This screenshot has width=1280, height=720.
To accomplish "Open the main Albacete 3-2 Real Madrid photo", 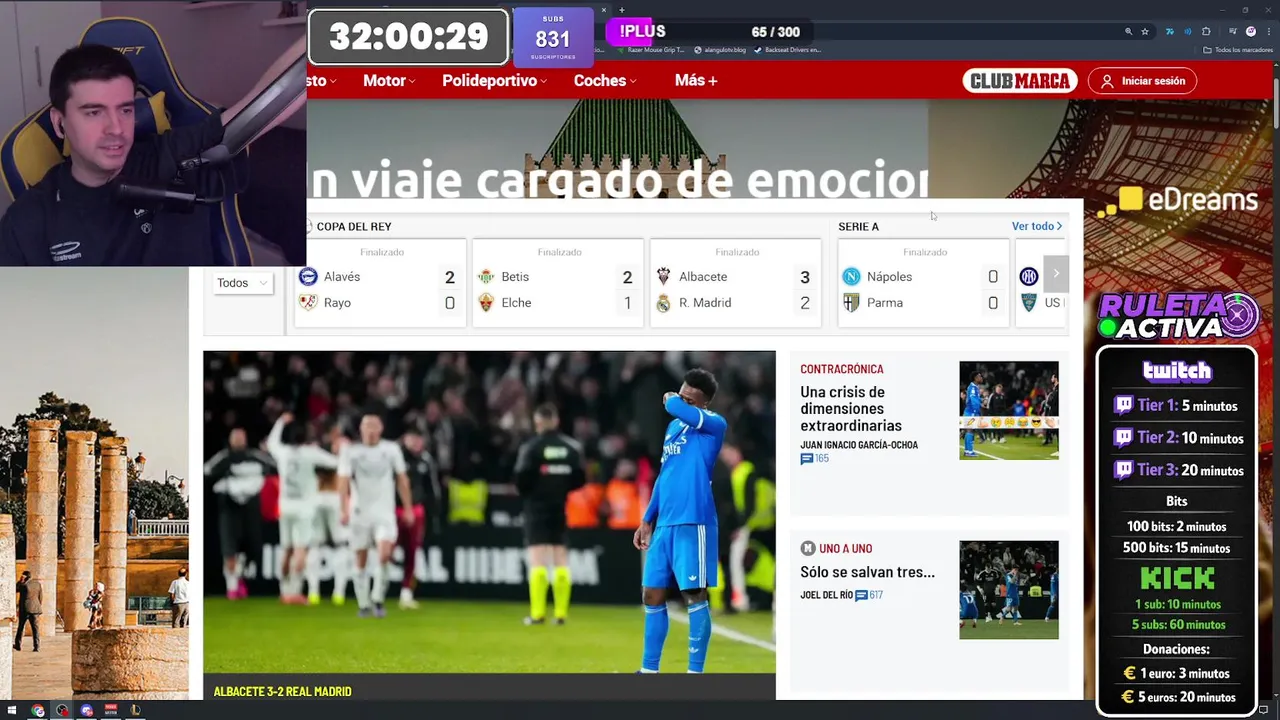I will (x=489, y=512).
